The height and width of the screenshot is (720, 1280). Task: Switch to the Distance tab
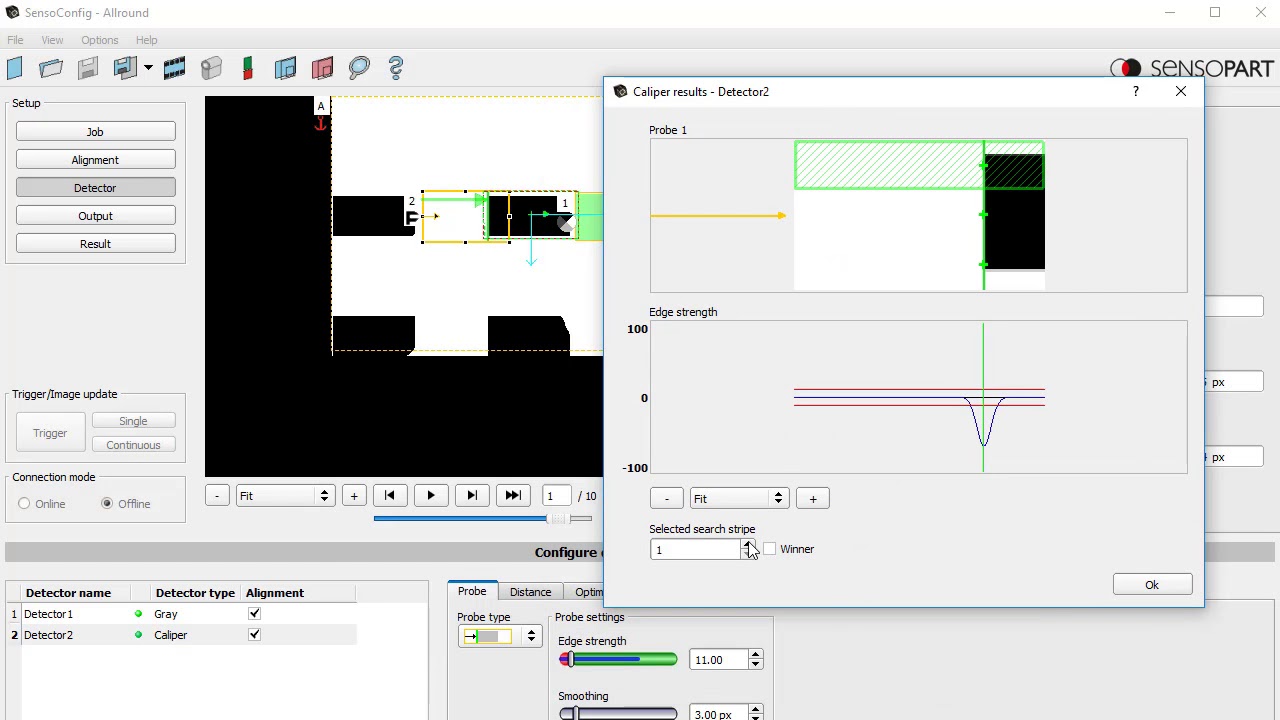point(530,592)
